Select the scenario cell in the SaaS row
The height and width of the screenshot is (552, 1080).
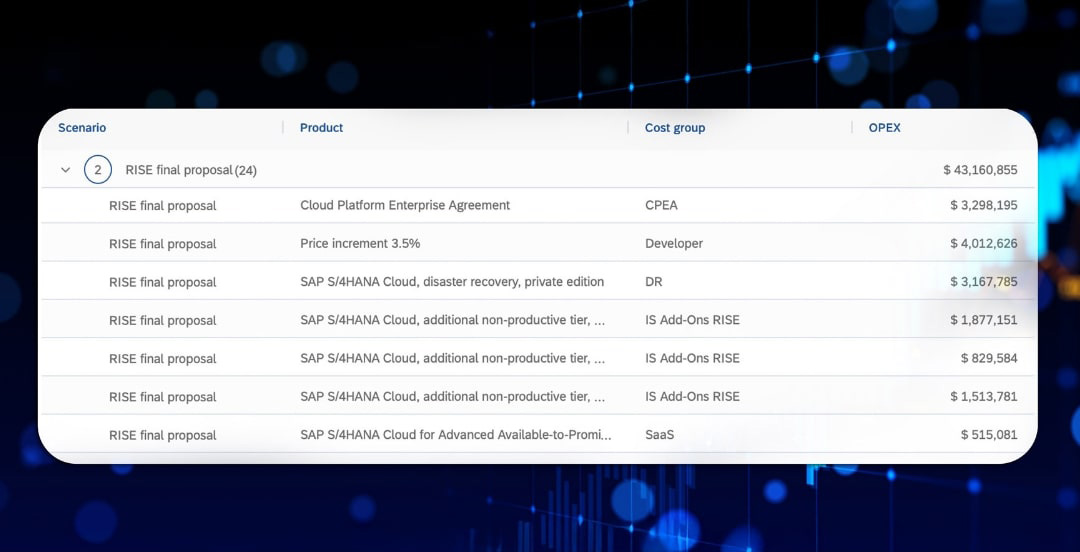coord(163,436)
